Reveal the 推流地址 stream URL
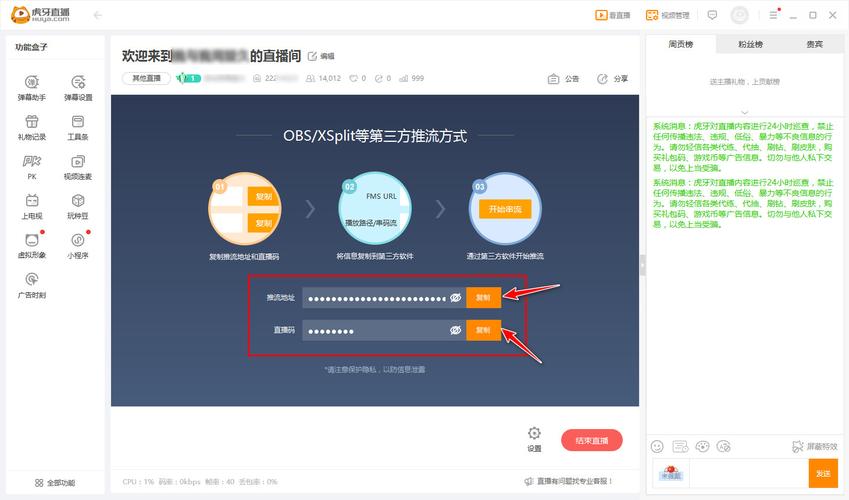Image resolution: width=849 pixels, height=500 pixels. click(x=455, y=297)
